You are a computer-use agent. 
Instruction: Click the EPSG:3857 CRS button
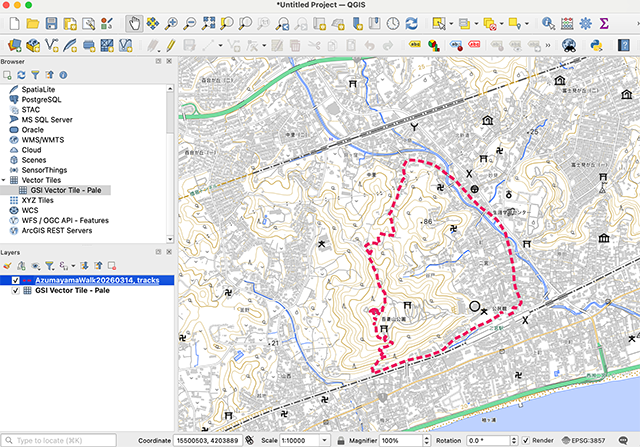coord(584,440)
